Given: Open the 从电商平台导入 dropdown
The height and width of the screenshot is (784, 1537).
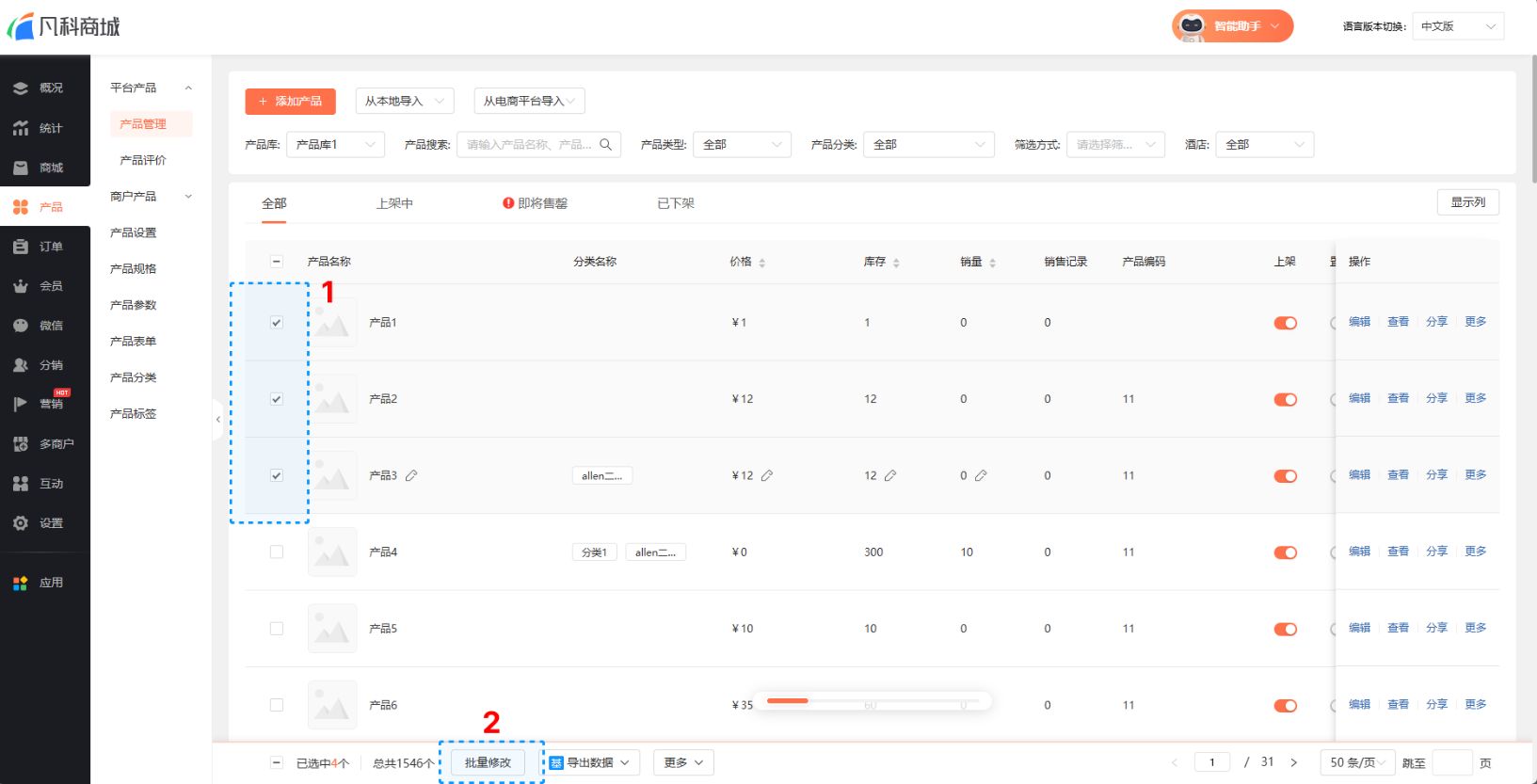Looking at the screenshot, I should pos(529,101).
